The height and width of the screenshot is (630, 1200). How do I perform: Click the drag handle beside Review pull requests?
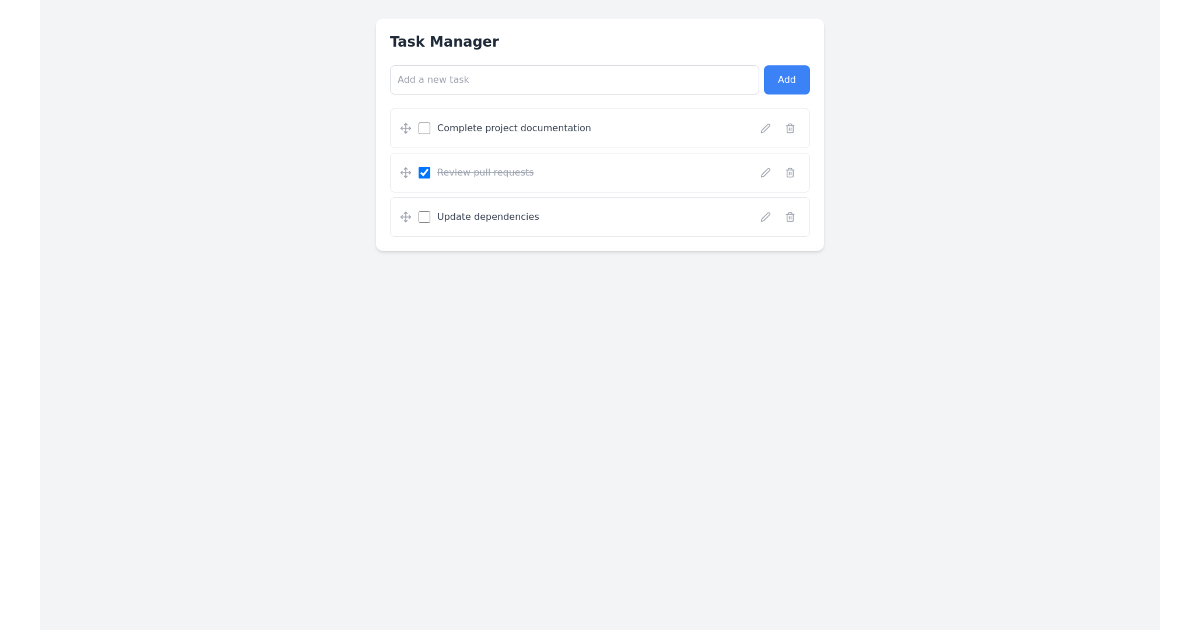click(x=405, y=172)
